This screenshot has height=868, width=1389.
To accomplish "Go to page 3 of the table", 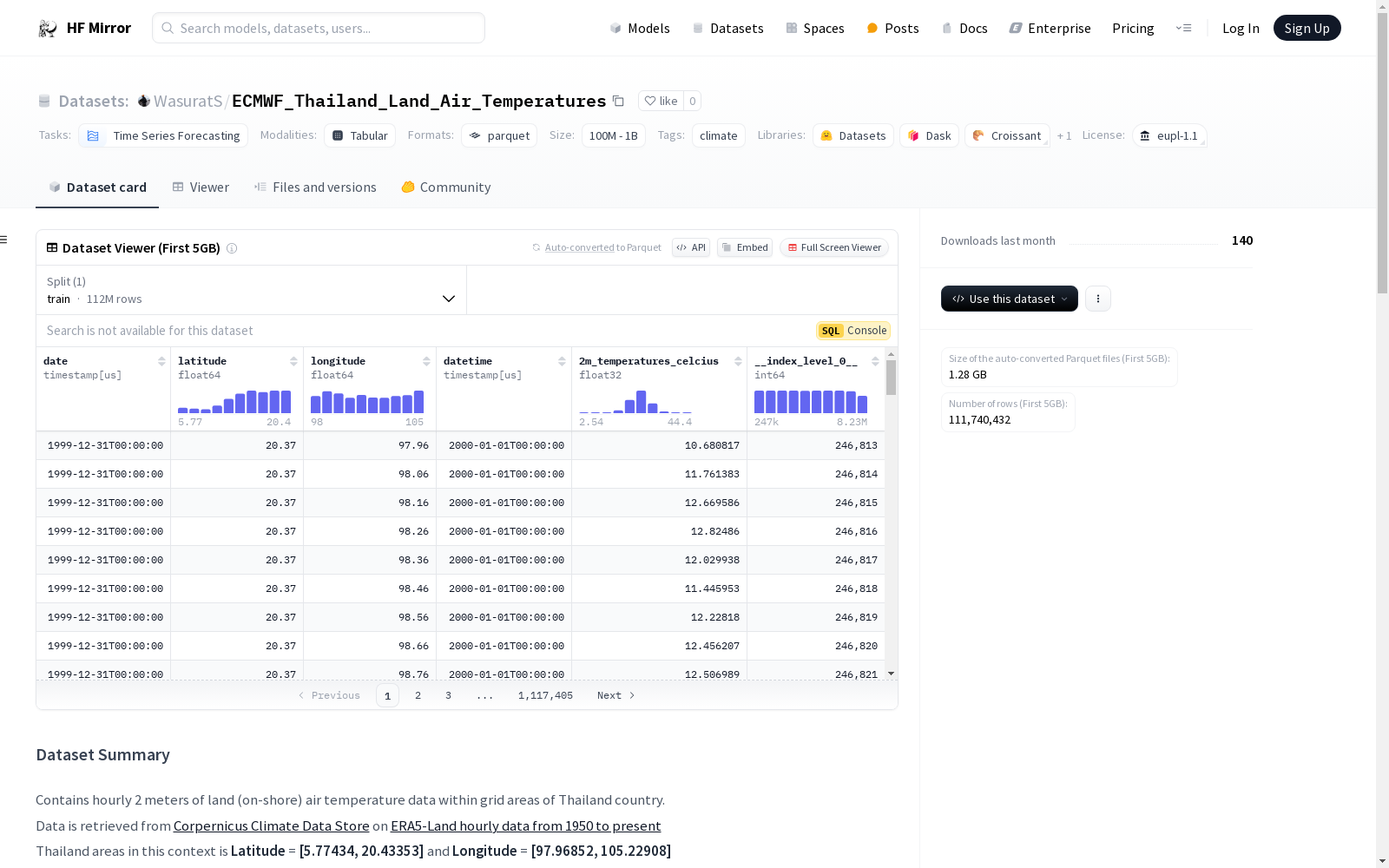I will [448, 695].
